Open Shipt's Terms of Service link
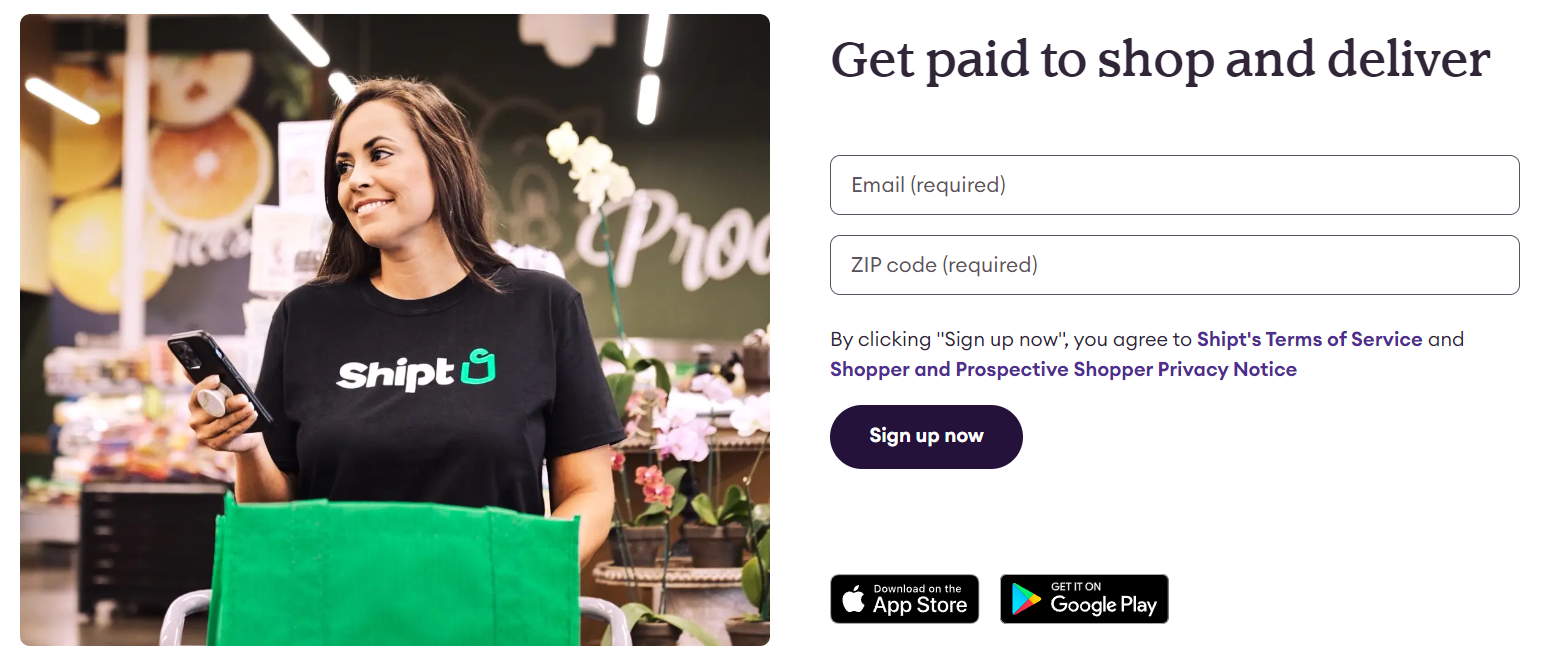 [x=1309, y=339]
